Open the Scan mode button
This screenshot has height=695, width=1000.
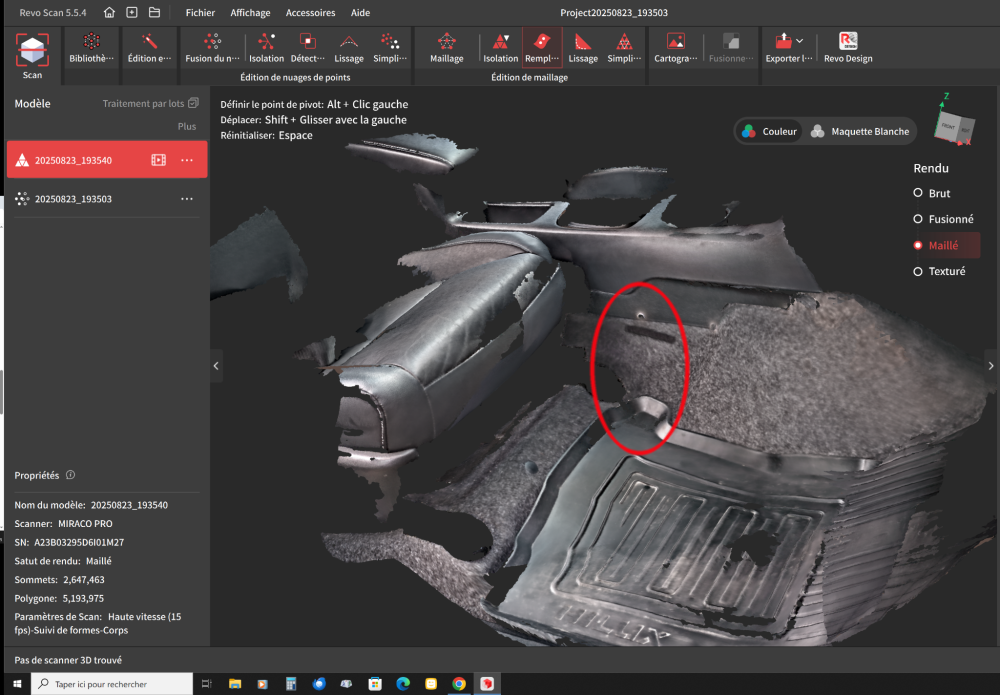pyautogui.click(x=33, y=56)
